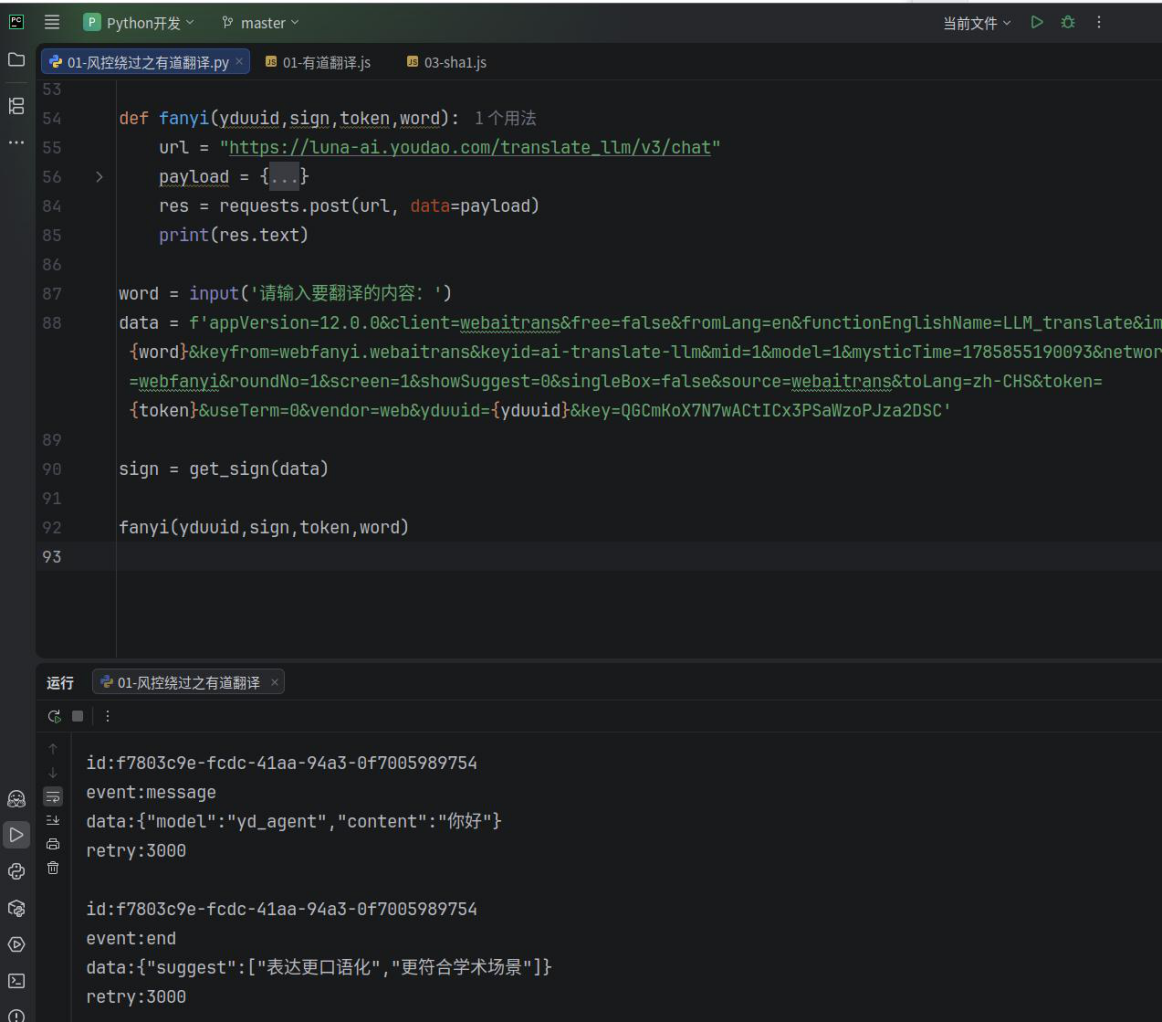Open the run toolbar more options
Screen dimensions: 1162x1022
coord(107,716)
